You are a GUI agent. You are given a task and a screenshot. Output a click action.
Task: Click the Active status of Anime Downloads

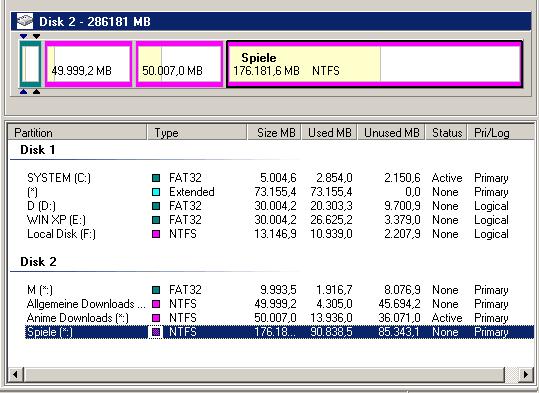point(447,318)
